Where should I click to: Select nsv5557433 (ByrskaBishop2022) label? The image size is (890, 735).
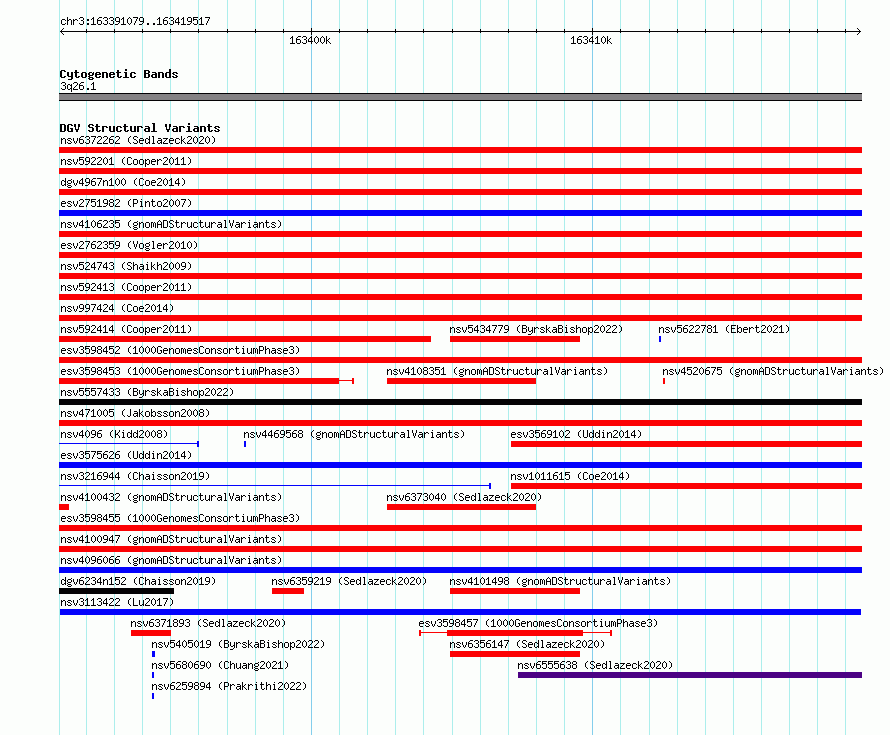[x=147, y=392]
